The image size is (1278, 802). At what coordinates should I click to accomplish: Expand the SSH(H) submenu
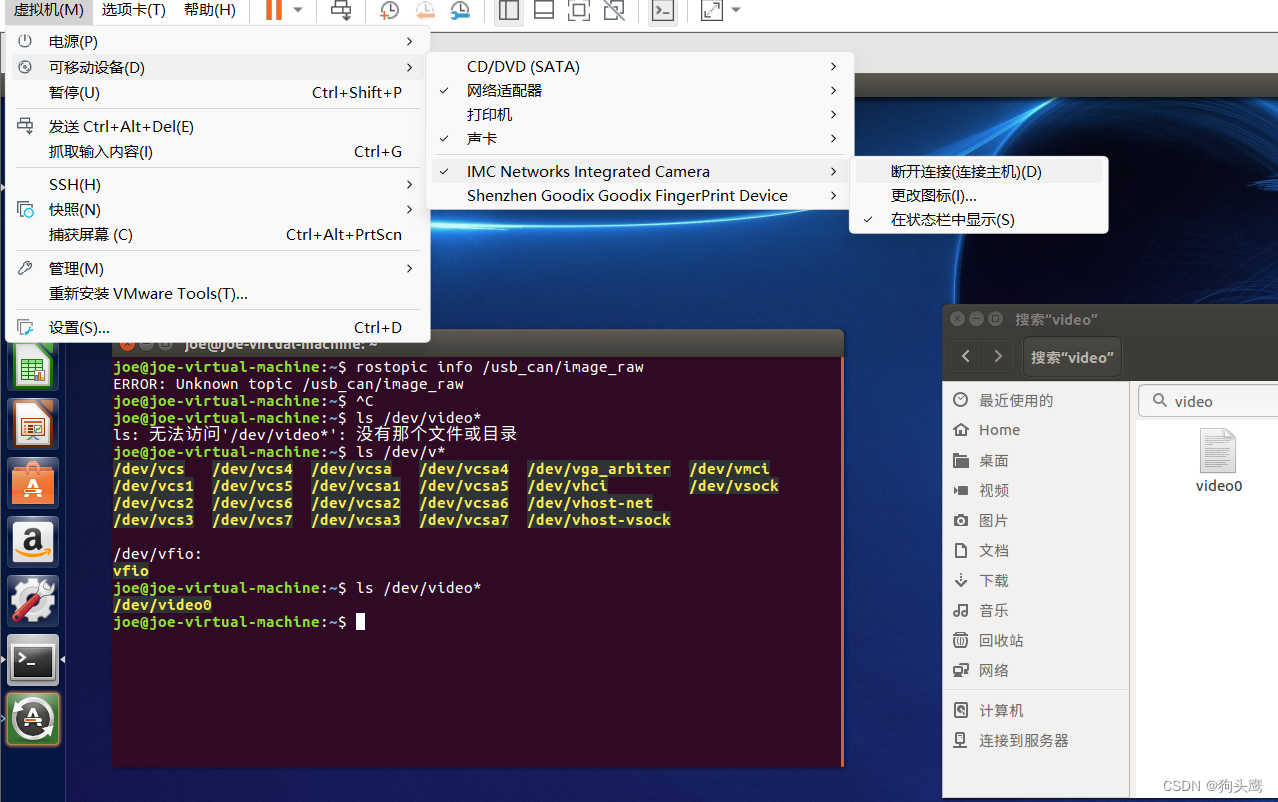(218, 184)
